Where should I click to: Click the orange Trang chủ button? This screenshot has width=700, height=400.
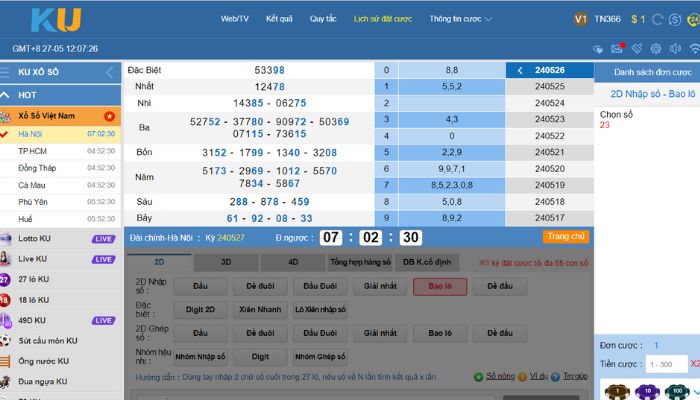tap(566, 237)
